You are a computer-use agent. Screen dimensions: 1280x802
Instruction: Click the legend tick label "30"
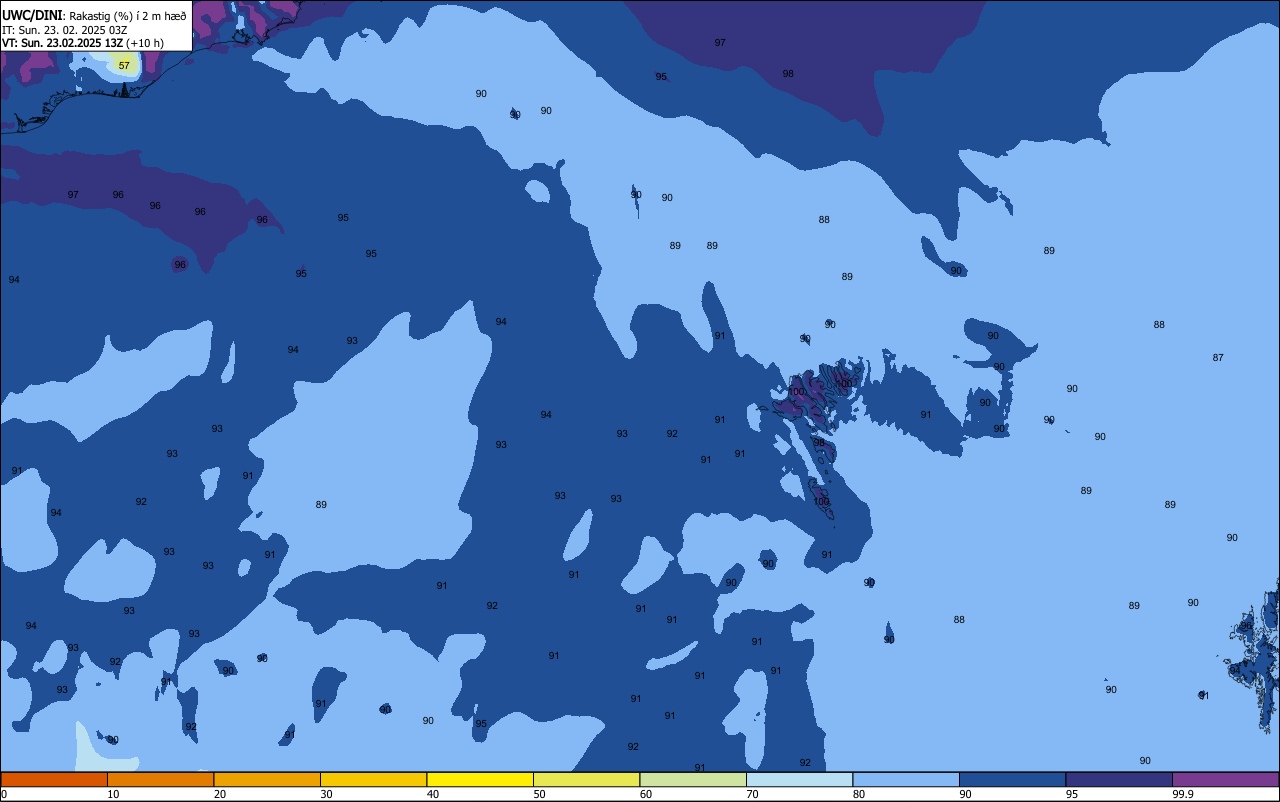(x=326, y=794)
